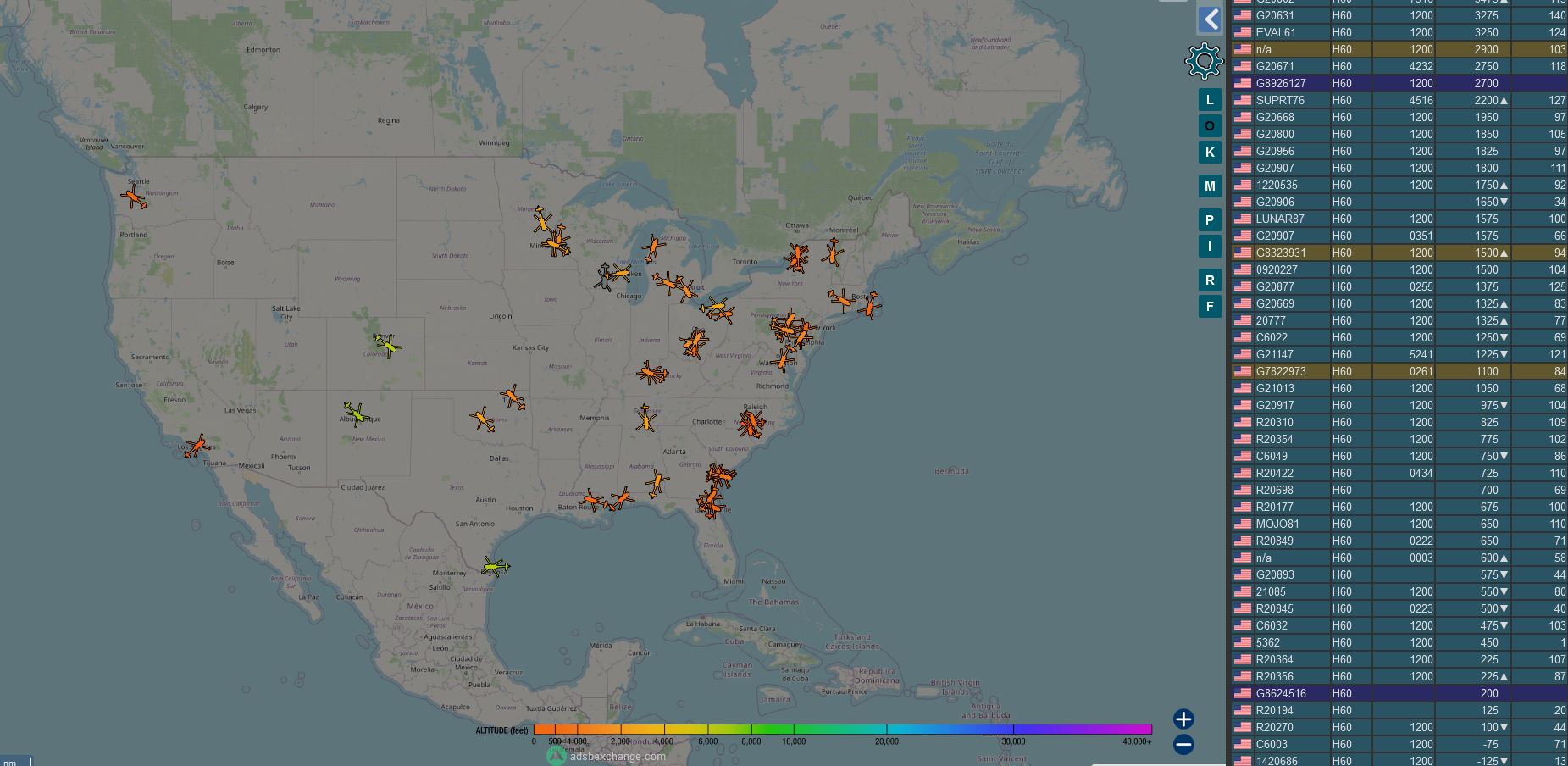Select the SUPRT76 aircraft row
1568x766 pixels.
pos(1399,100)
